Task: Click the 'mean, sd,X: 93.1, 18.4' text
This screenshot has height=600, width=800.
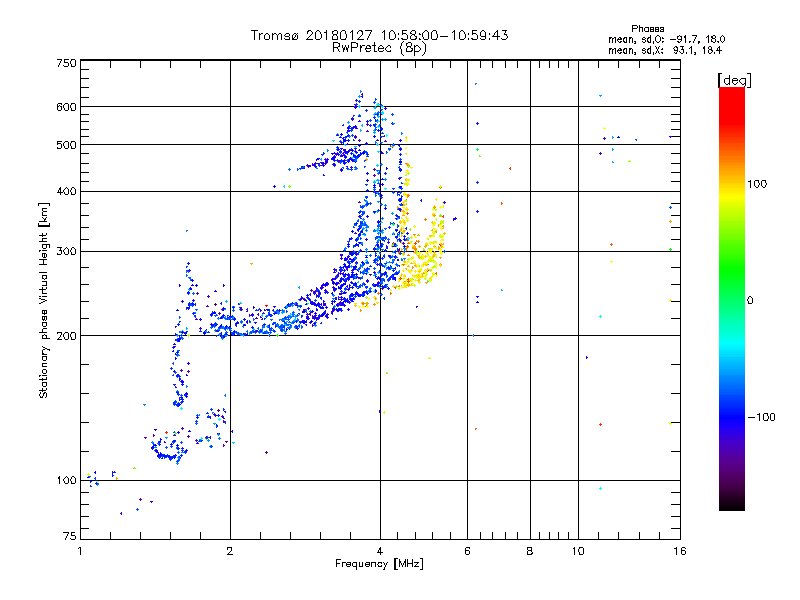Action: 665,50
